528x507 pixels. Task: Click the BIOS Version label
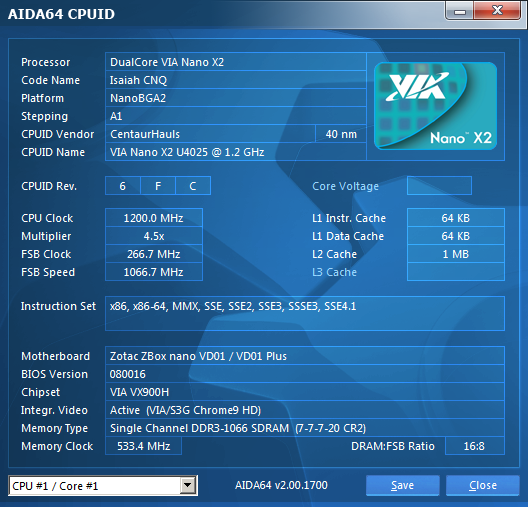click(x=54, y=374)
